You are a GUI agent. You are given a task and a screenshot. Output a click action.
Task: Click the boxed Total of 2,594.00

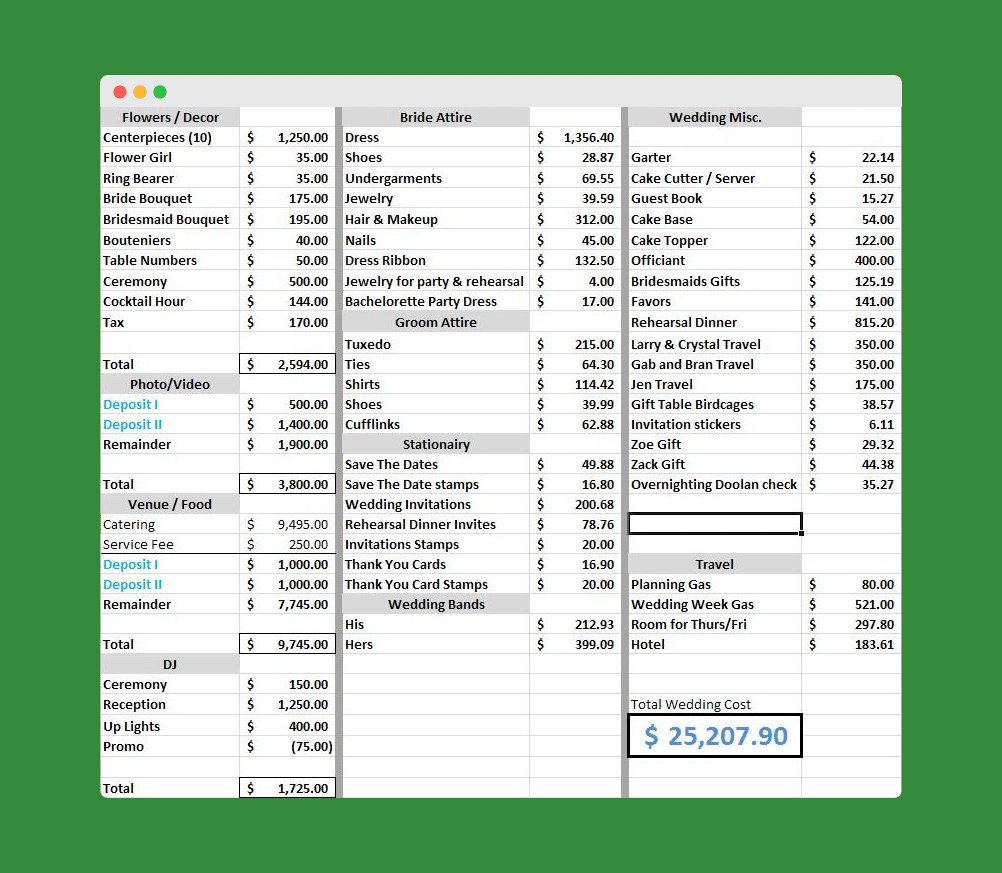coord(287,363)
